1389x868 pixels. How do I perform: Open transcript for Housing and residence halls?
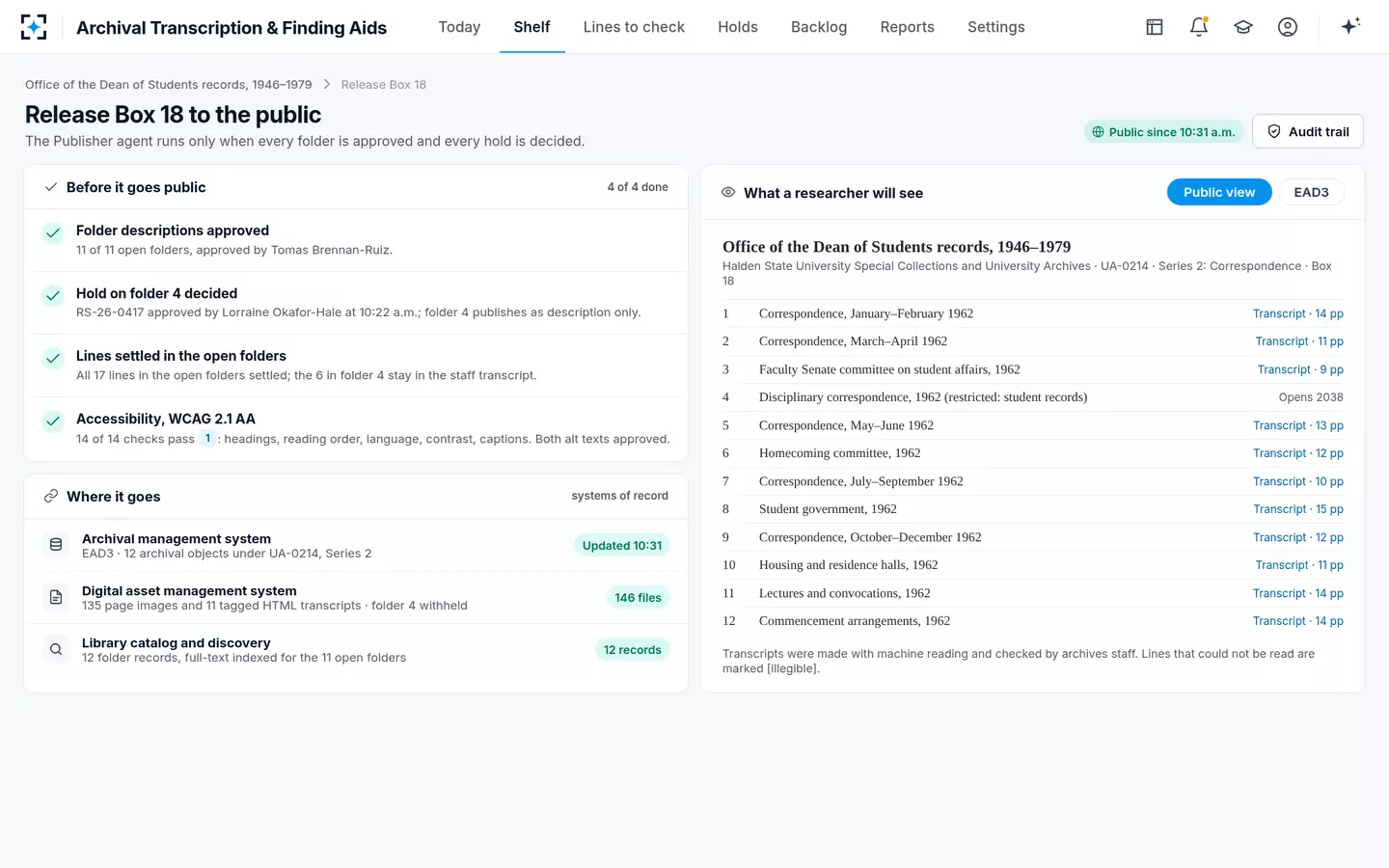click(1298, 565)
